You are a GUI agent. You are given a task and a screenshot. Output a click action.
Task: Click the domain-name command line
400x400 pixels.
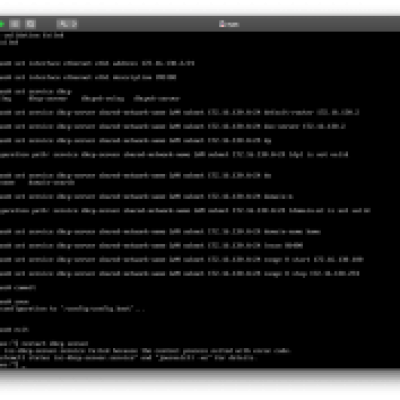pyautogui.click(x=160, y=232)
